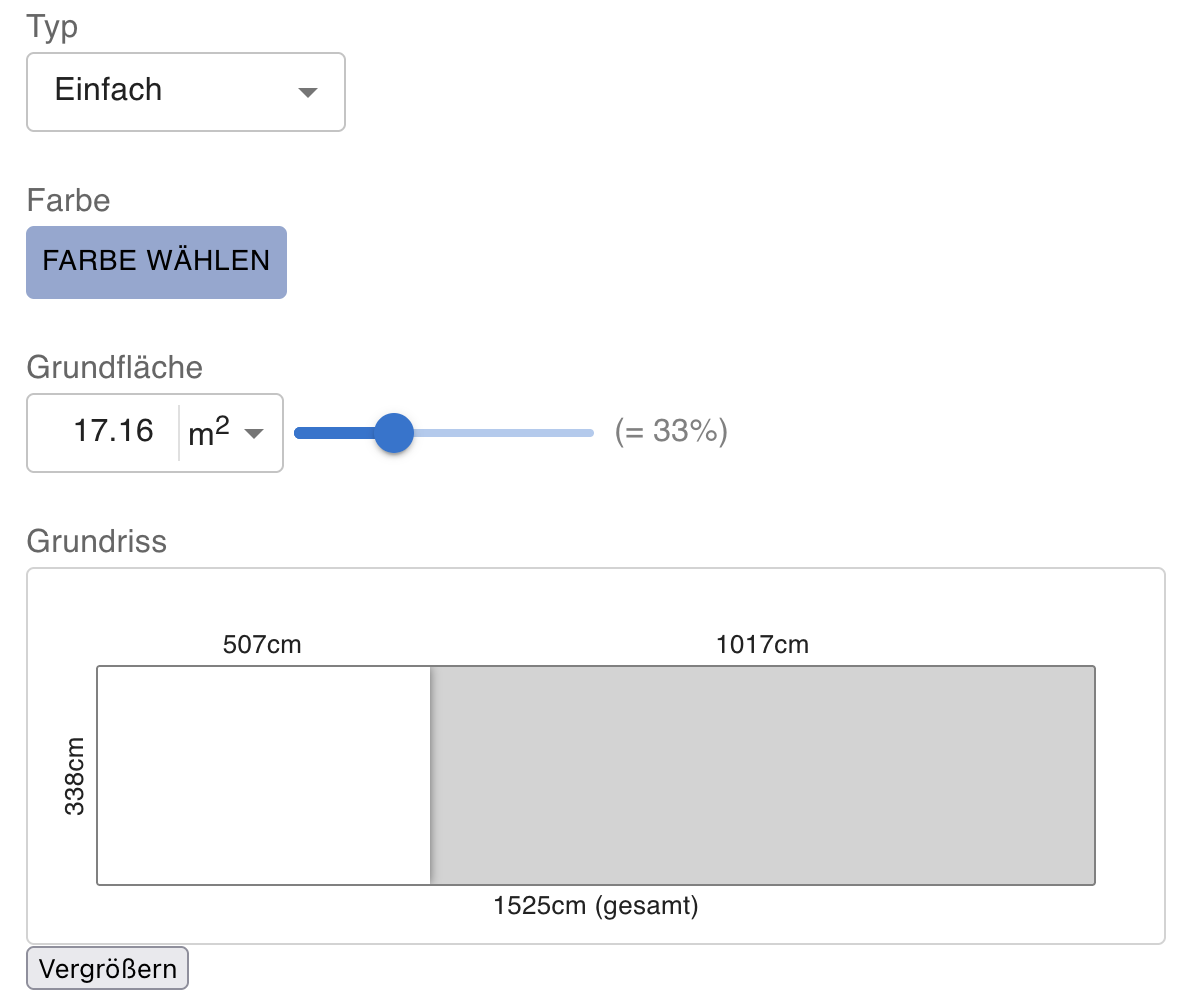
Task: Click the 1525cm (gesamt) total label
Action: coord(596,906)
